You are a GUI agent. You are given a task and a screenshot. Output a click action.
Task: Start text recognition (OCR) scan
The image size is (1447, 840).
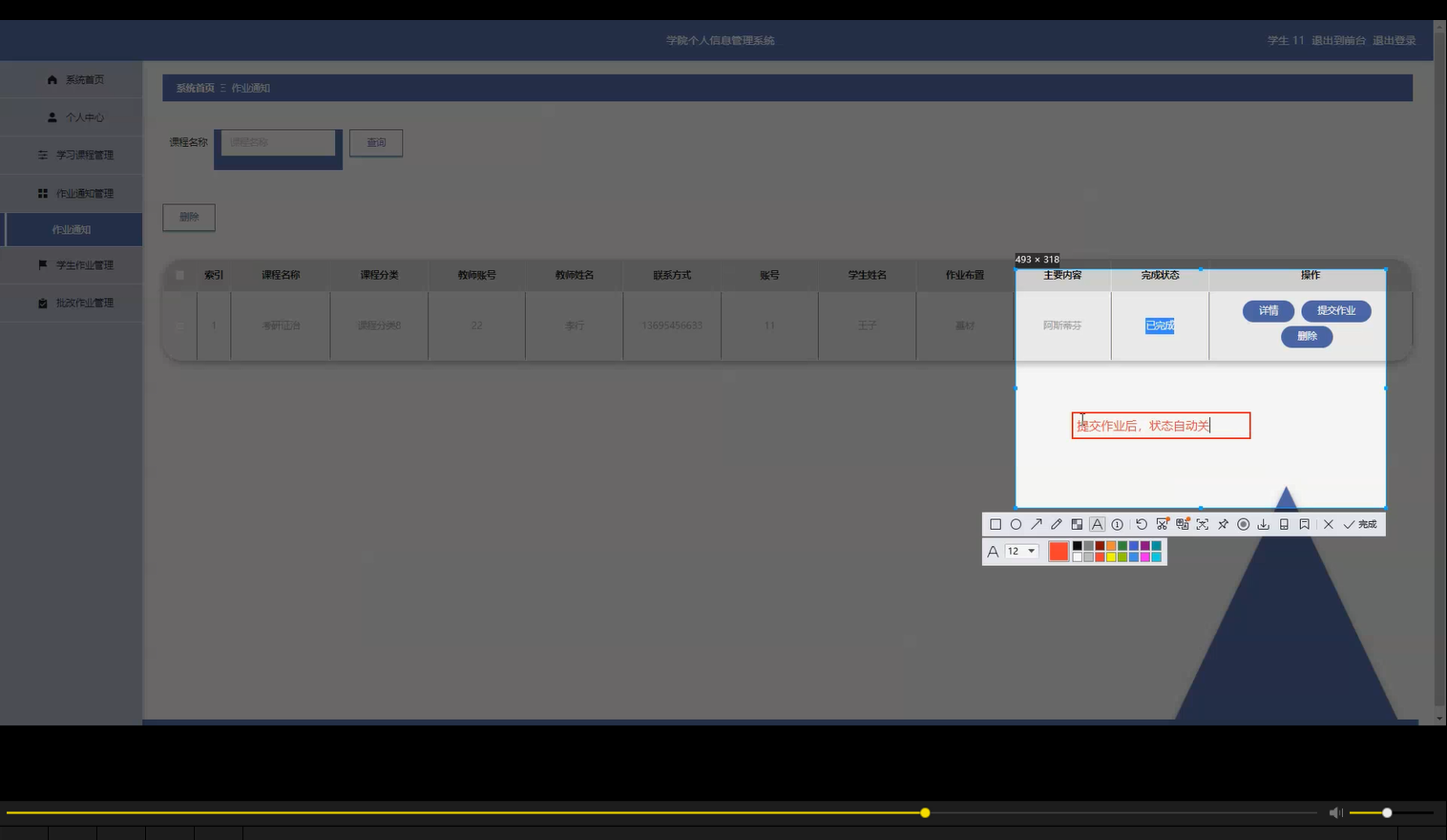click(1203, 524)
